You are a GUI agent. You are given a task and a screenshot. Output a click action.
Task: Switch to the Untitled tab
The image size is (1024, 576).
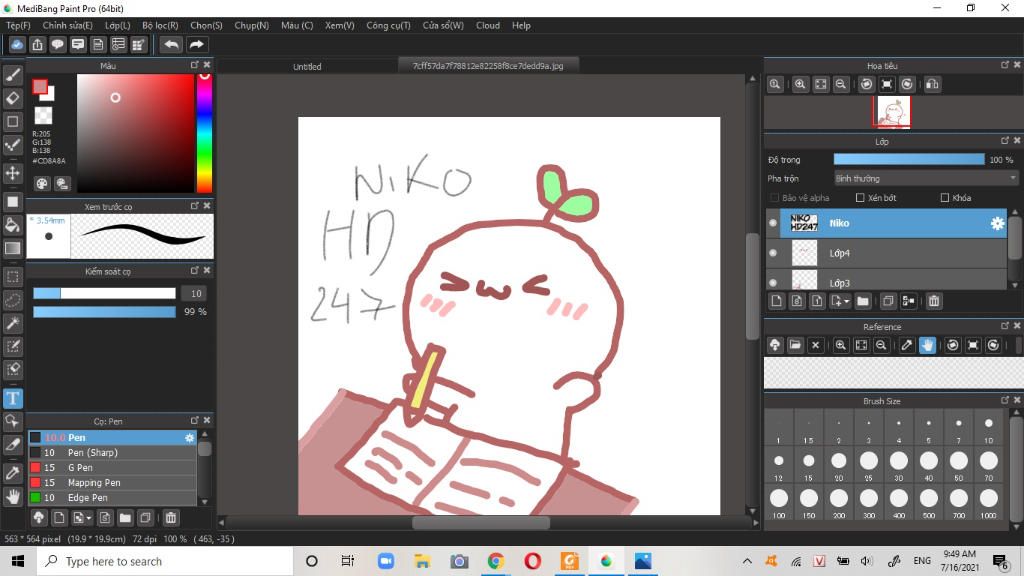[x=307, y=67]
